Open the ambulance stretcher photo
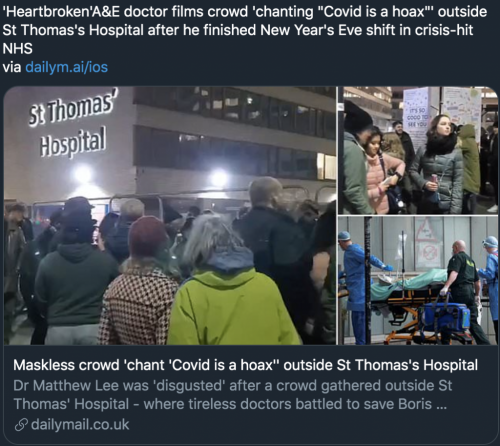The width and height of the screenshot is (500, 446). [418, 280]
